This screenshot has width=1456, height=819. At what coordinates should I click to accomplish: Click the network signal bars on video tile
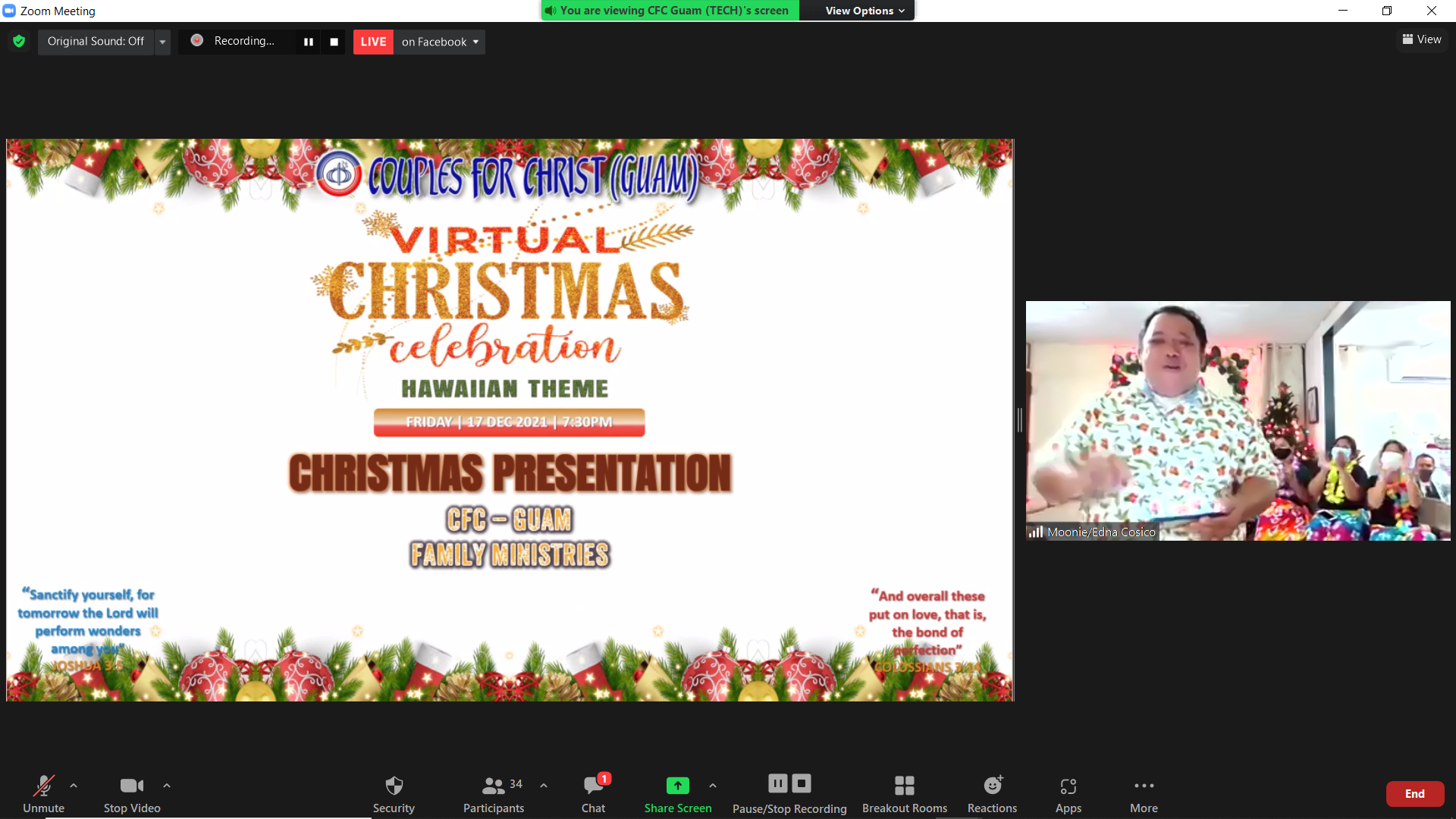pyautogui.click(x=1036, y=532)
